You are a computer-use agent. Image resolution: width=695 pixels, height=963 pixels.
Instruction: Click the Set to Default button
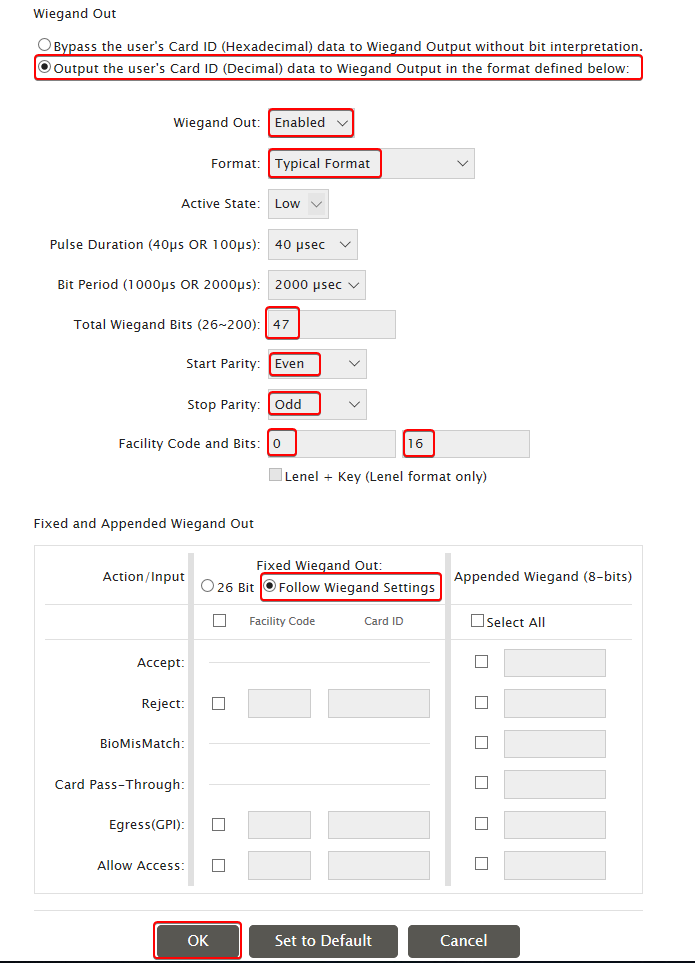324,941
